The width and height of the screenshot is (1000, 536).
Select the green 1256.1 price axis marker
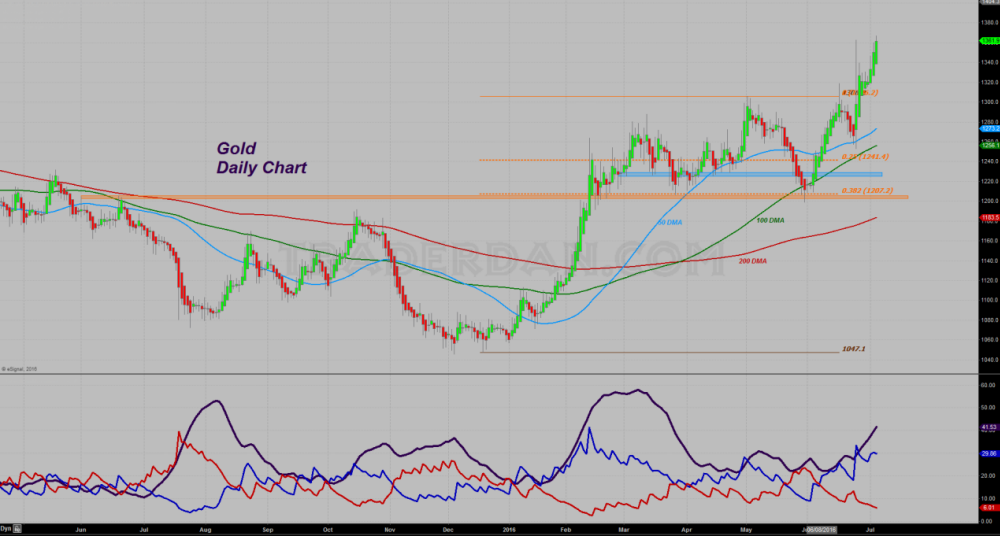988,145
